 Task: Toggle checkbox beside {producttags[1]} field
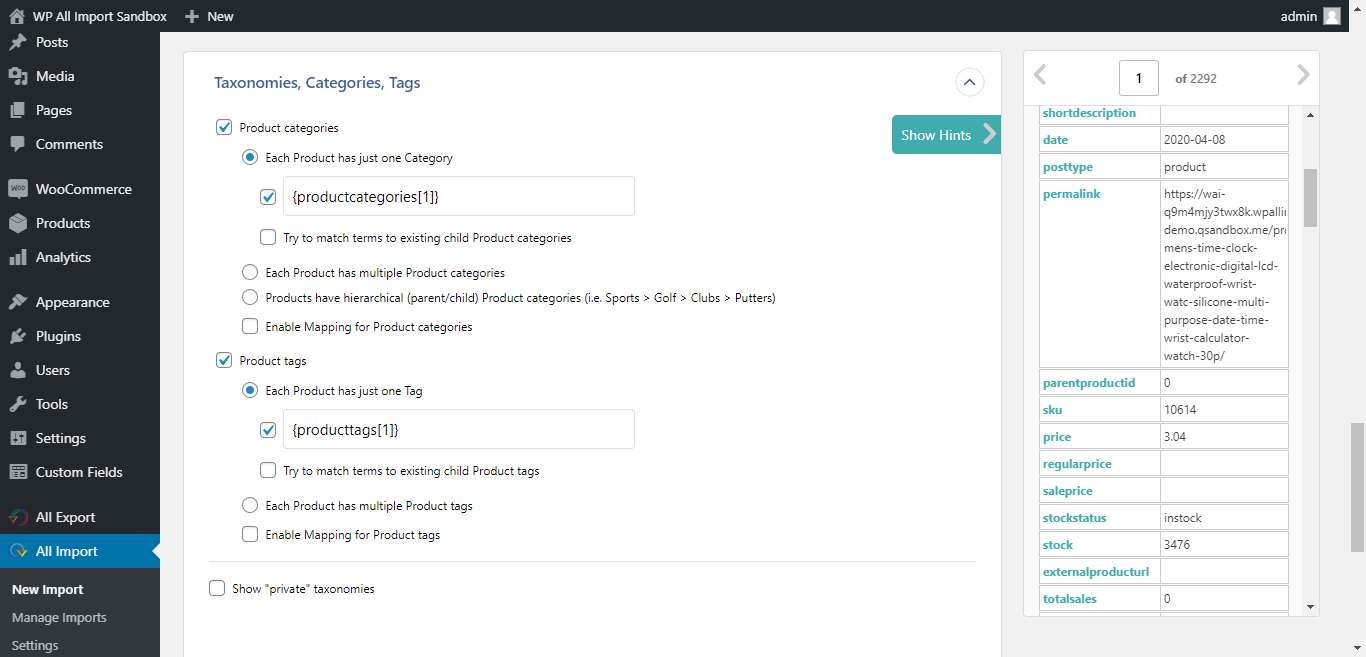268,430
